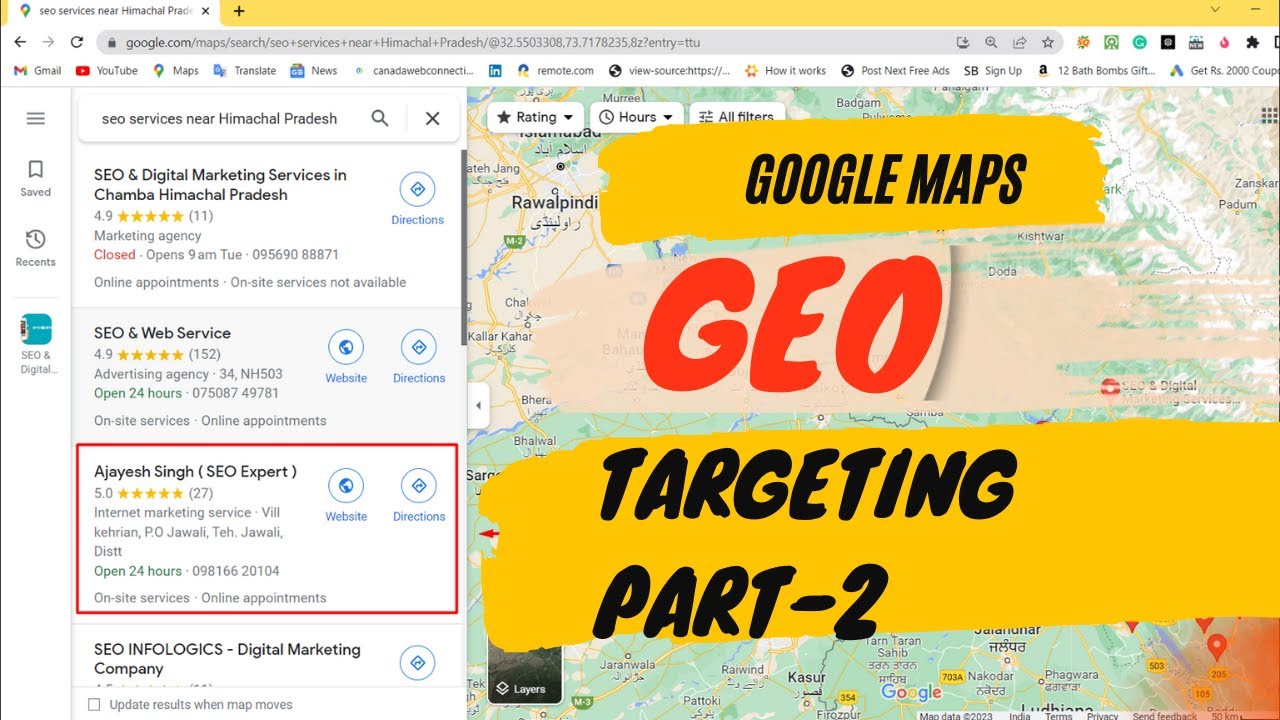The width and height of the screenshot is (1280, 720).
Task: Open the Gmail bookmark
Action: 38,71
